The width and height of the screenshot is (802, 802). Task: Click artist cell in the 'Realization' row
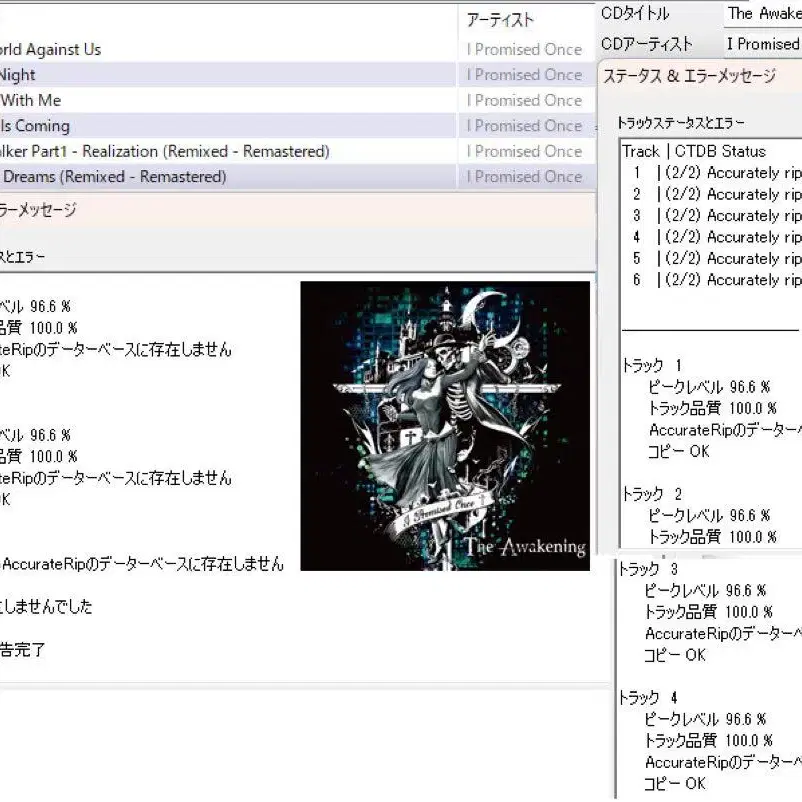525,151
